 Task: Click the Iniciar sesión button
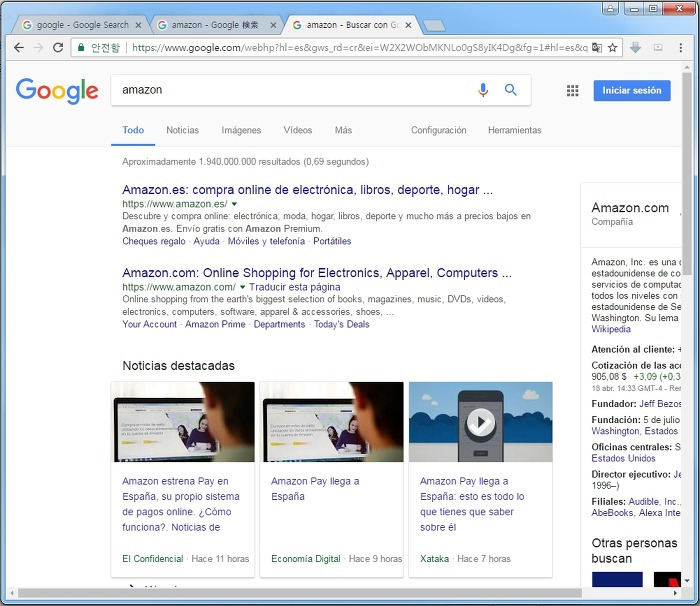point(632,90)
